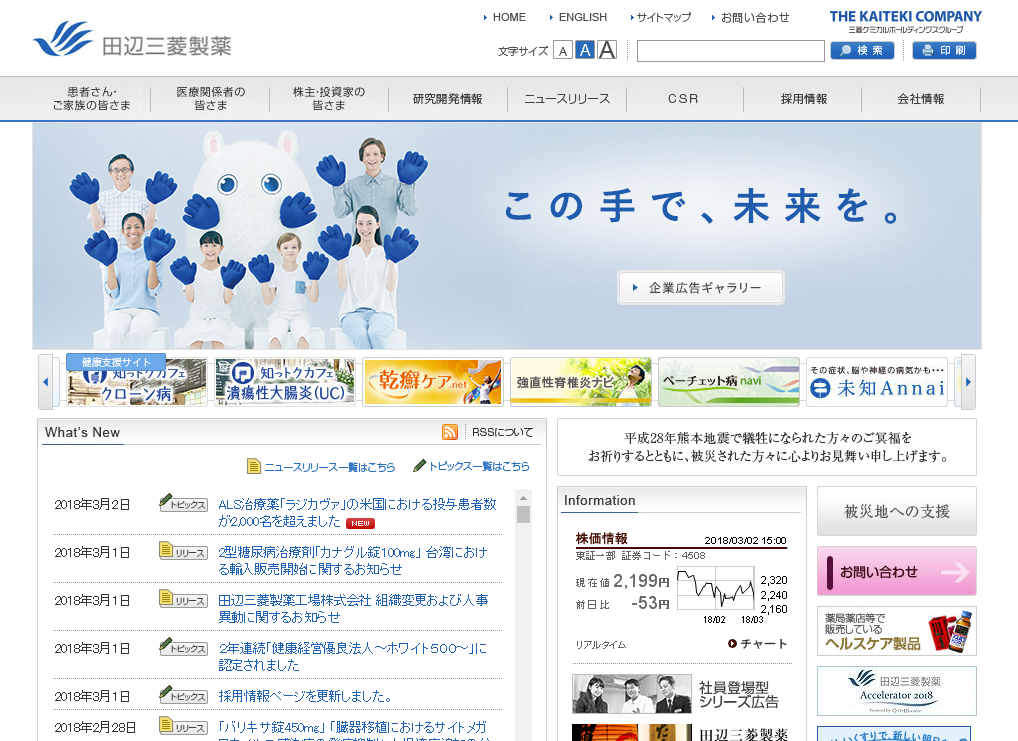This screenshot has height=741, width=1018.
Task: Click the トピックス tag on March 2 item
Action: (184, 503)
